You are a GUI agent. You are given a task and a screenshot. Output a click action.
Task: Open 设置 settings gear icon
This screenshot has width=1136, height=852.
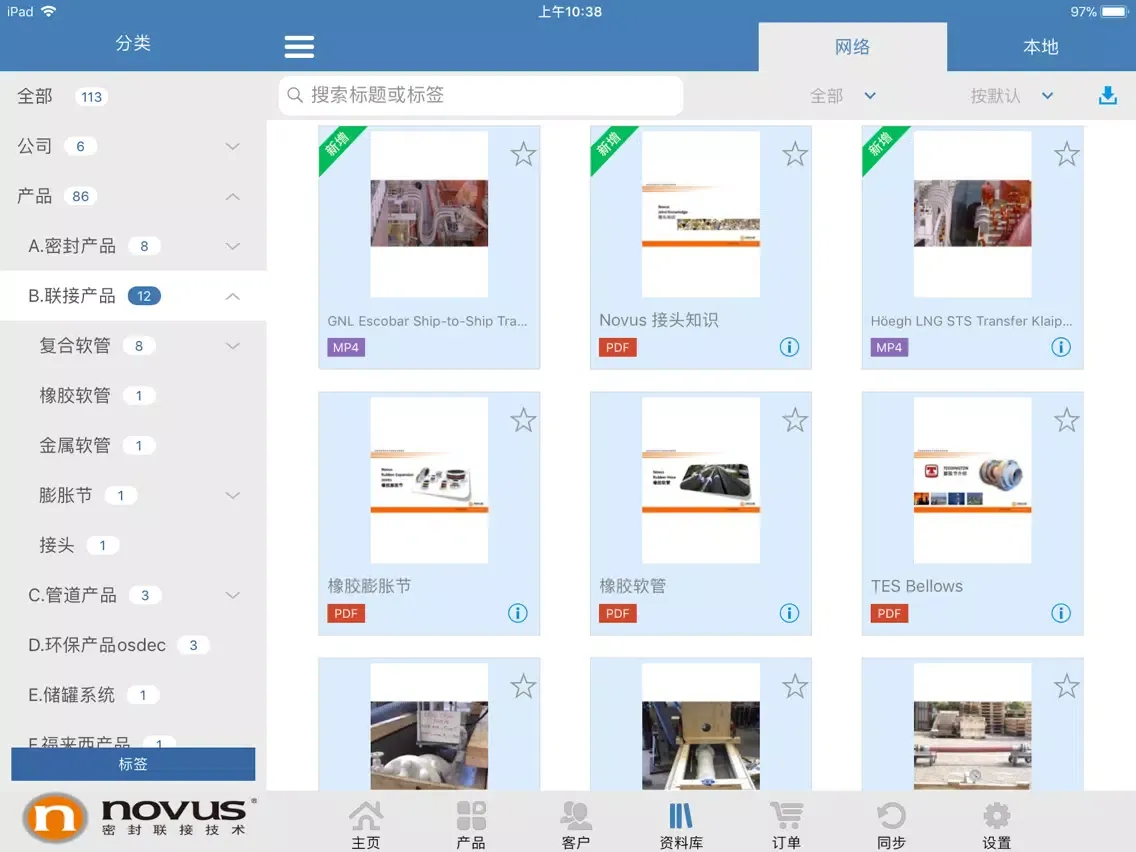click(996, 824)
